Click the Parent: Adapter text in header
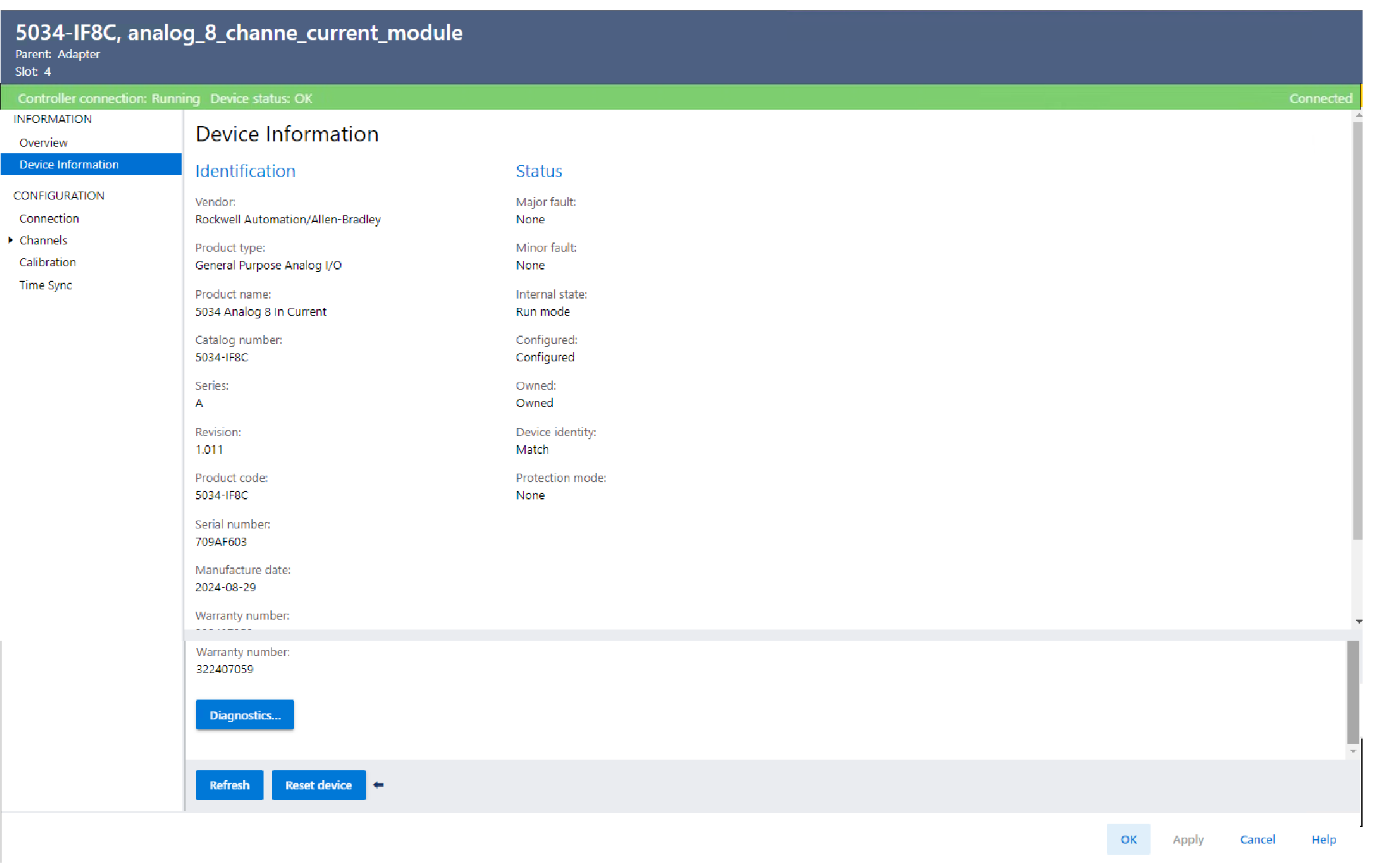Screen dimensions: 1389x868 (x=58, y=54)
